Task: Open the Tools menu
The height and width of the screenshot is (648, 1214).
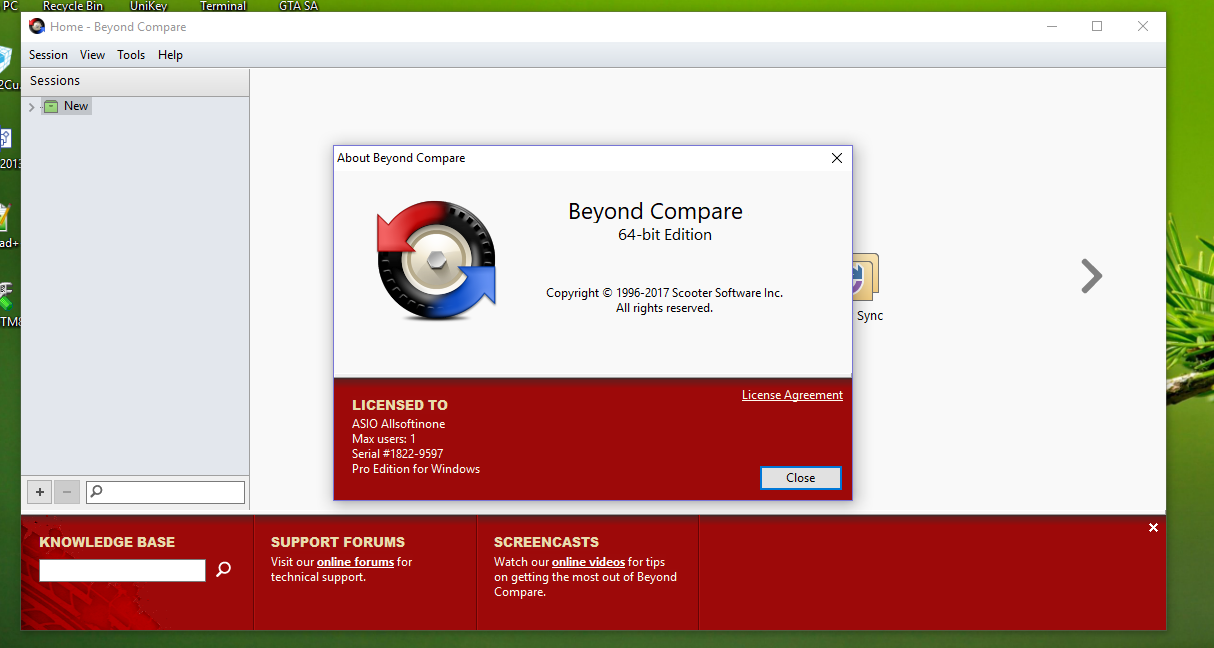Action: 131,55
